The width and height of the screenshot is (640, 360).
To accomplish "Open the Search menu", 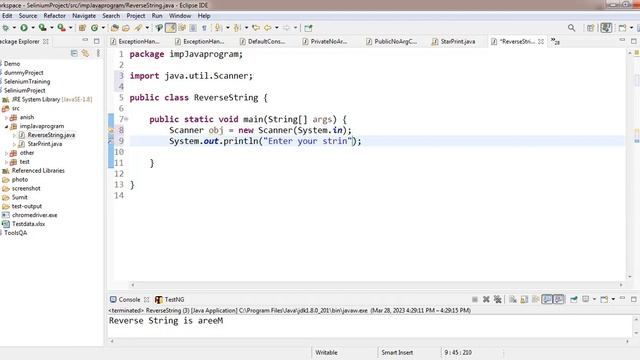I will click(x=111, y=16).
